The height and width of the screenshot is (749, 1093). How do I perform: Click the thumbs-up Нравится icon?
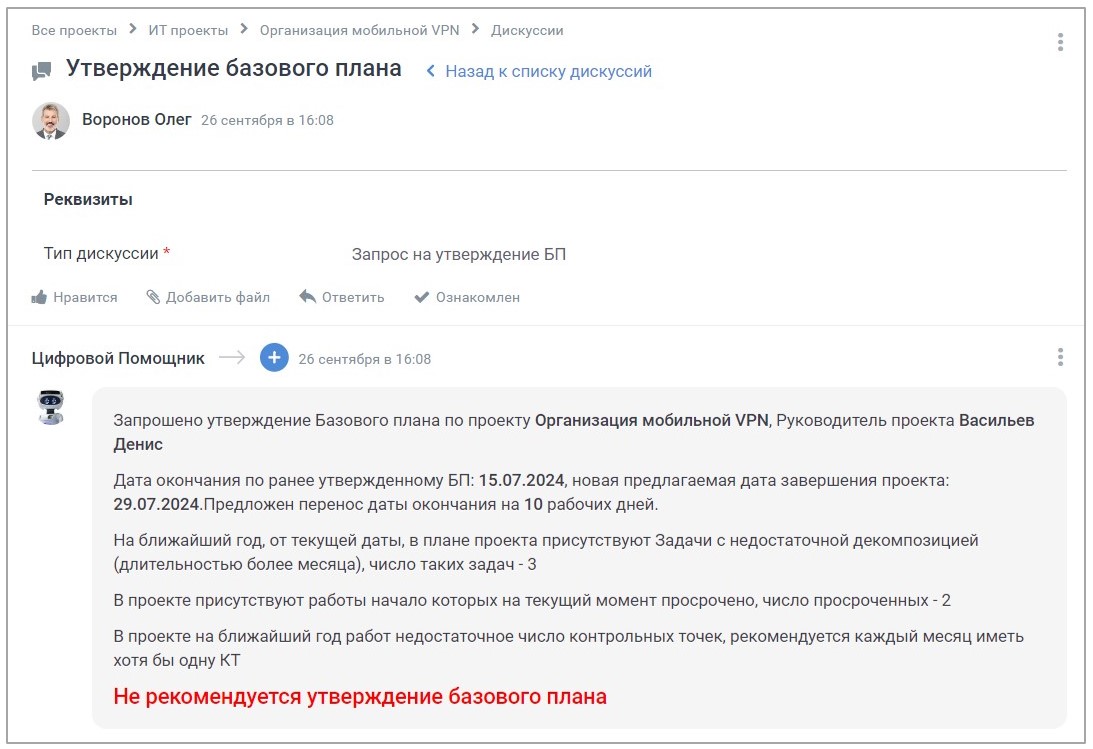(x=40, y=297)
